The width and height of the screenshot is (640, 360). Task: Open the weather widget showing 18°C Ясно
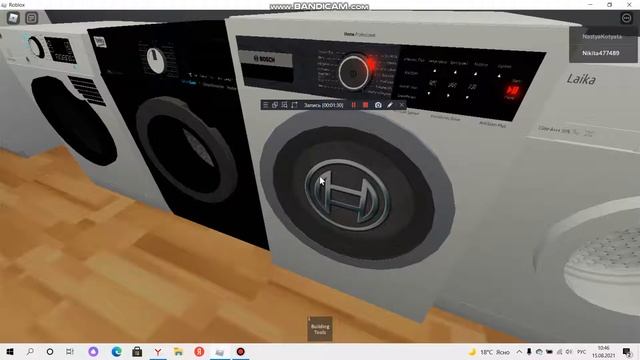(489, 352)
